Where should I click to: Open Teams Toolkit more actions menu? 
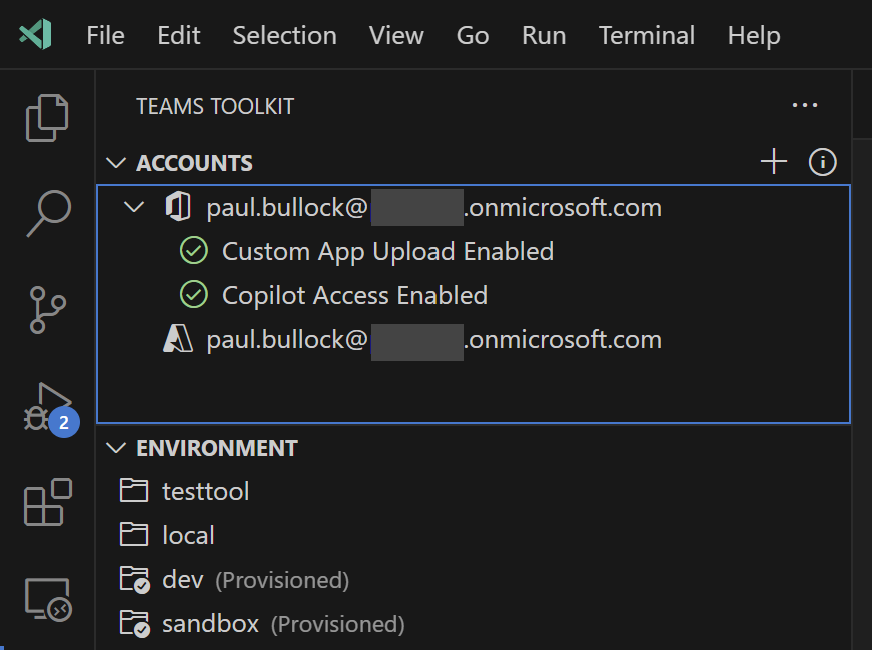pyautogui.click(x=806, y=105)
